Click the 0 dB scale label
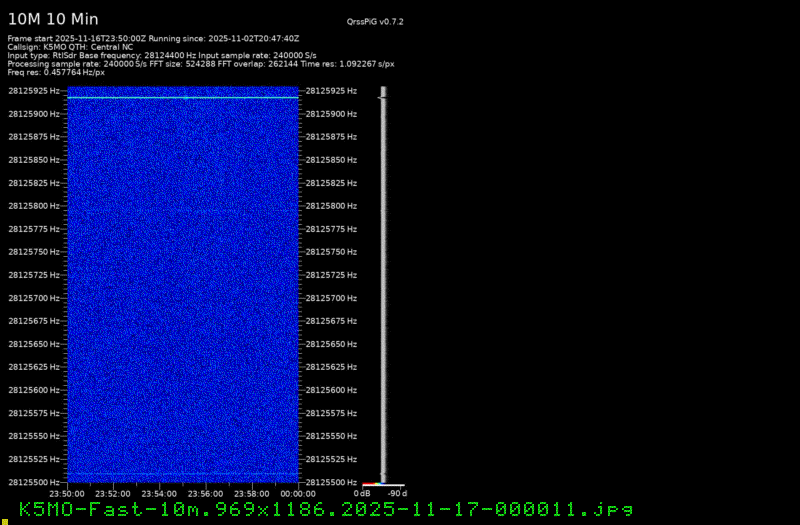The image size is (800, 525). click(362, 493)
